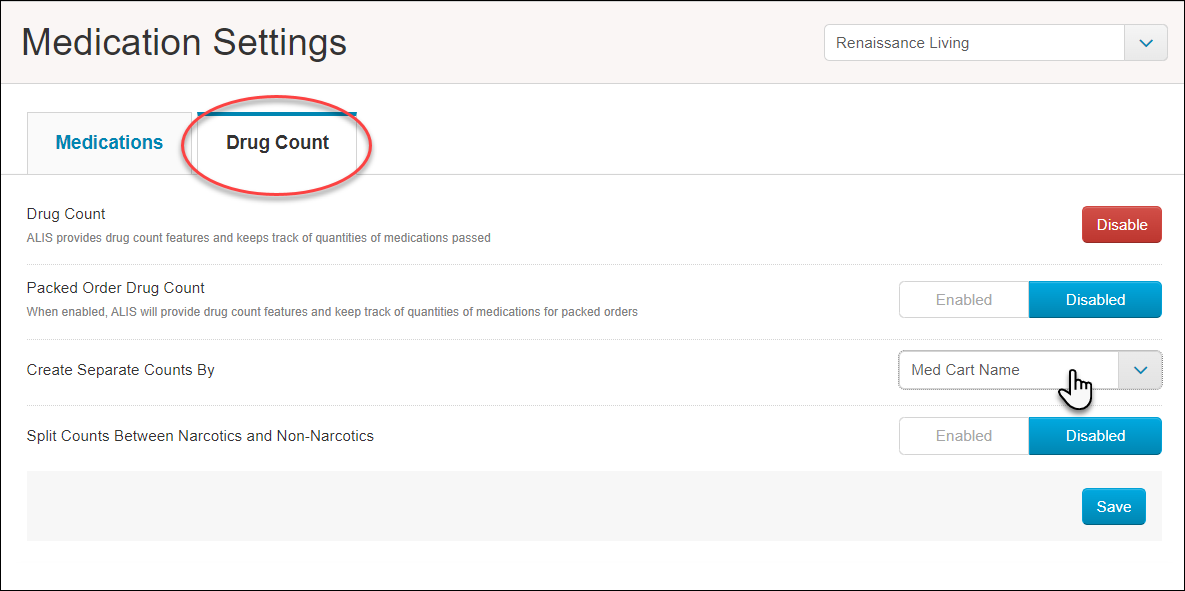Open the Drug Count tab
This screenshot has height=591, width=1185.
pos(276,142)
